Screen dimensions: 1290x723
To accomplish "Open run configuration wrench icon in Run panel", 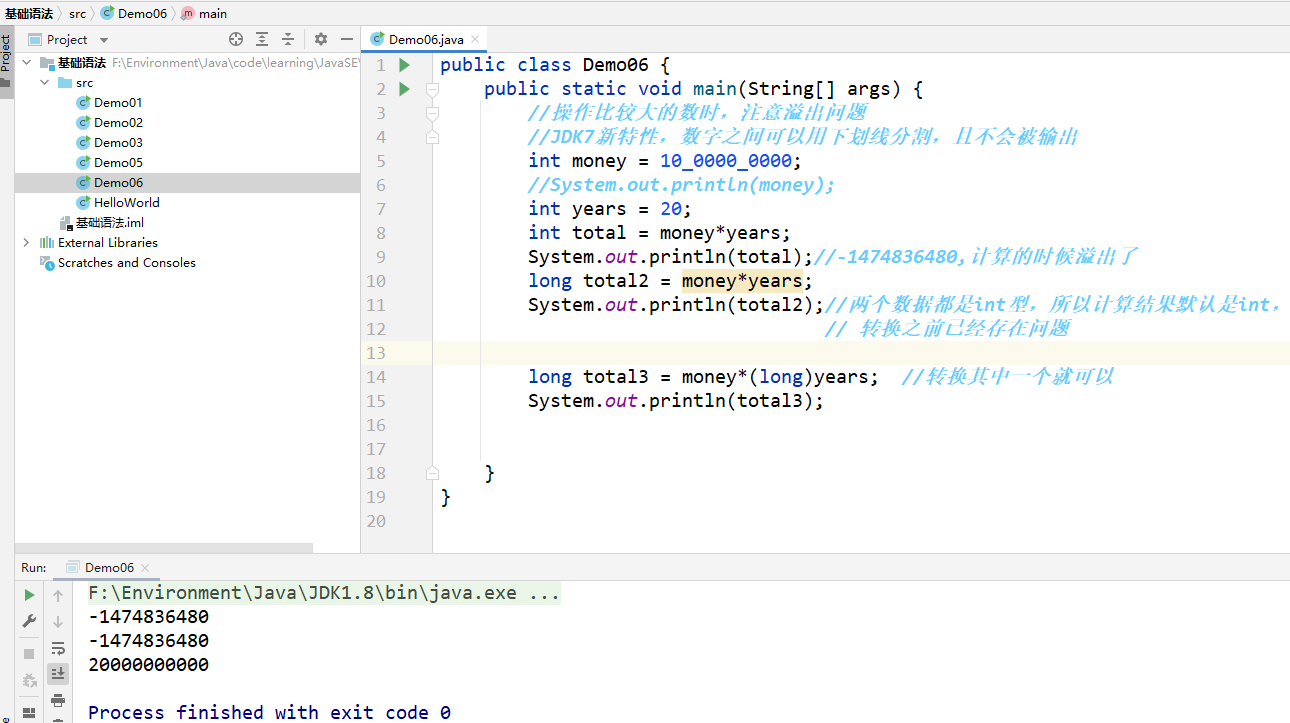I will click(29, 621).
